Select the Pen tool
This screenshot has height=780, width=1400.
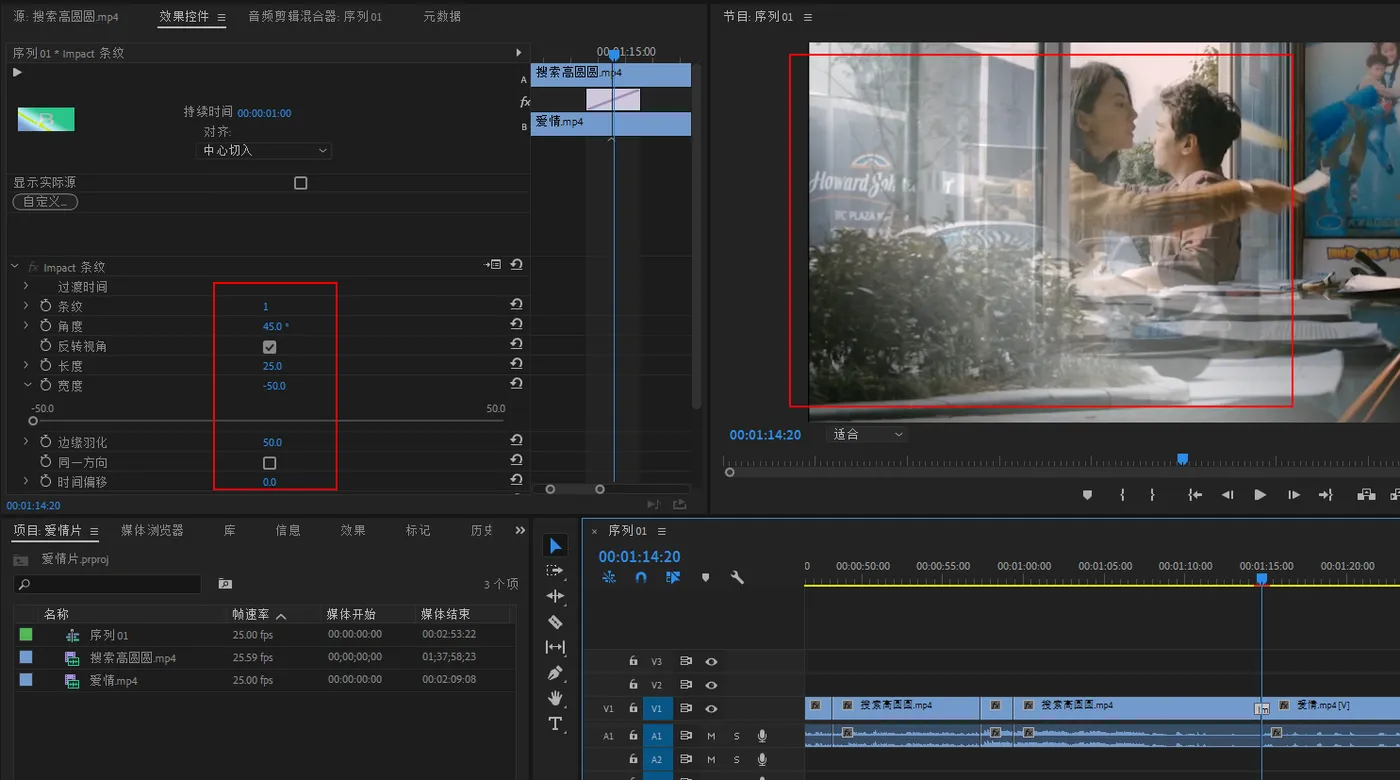coord(556,673)
